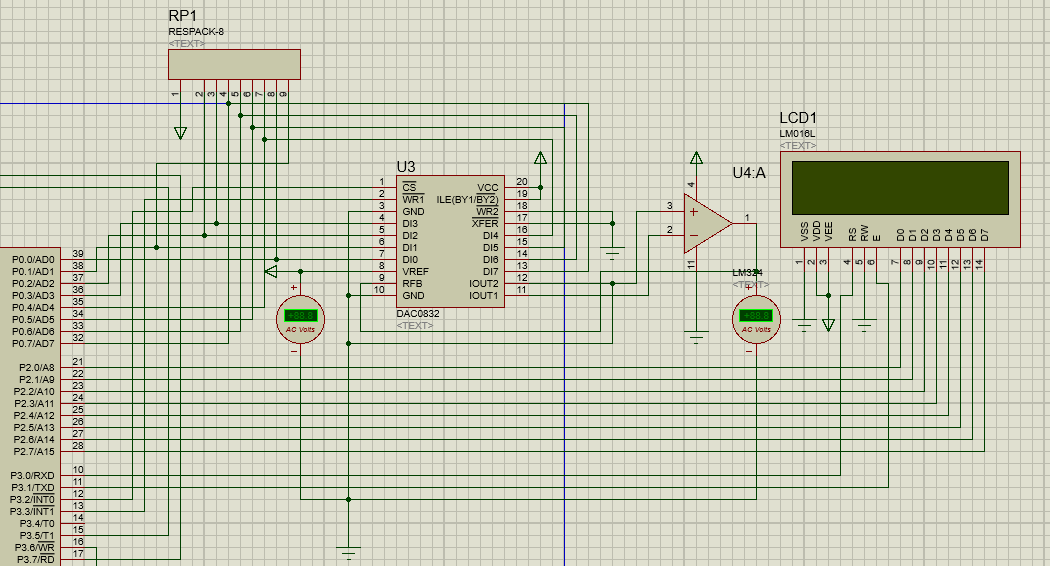Click the power terminal above op-amp pin 4
The width and height of the screenshot is (1050, 566).
tap(696, 158)
